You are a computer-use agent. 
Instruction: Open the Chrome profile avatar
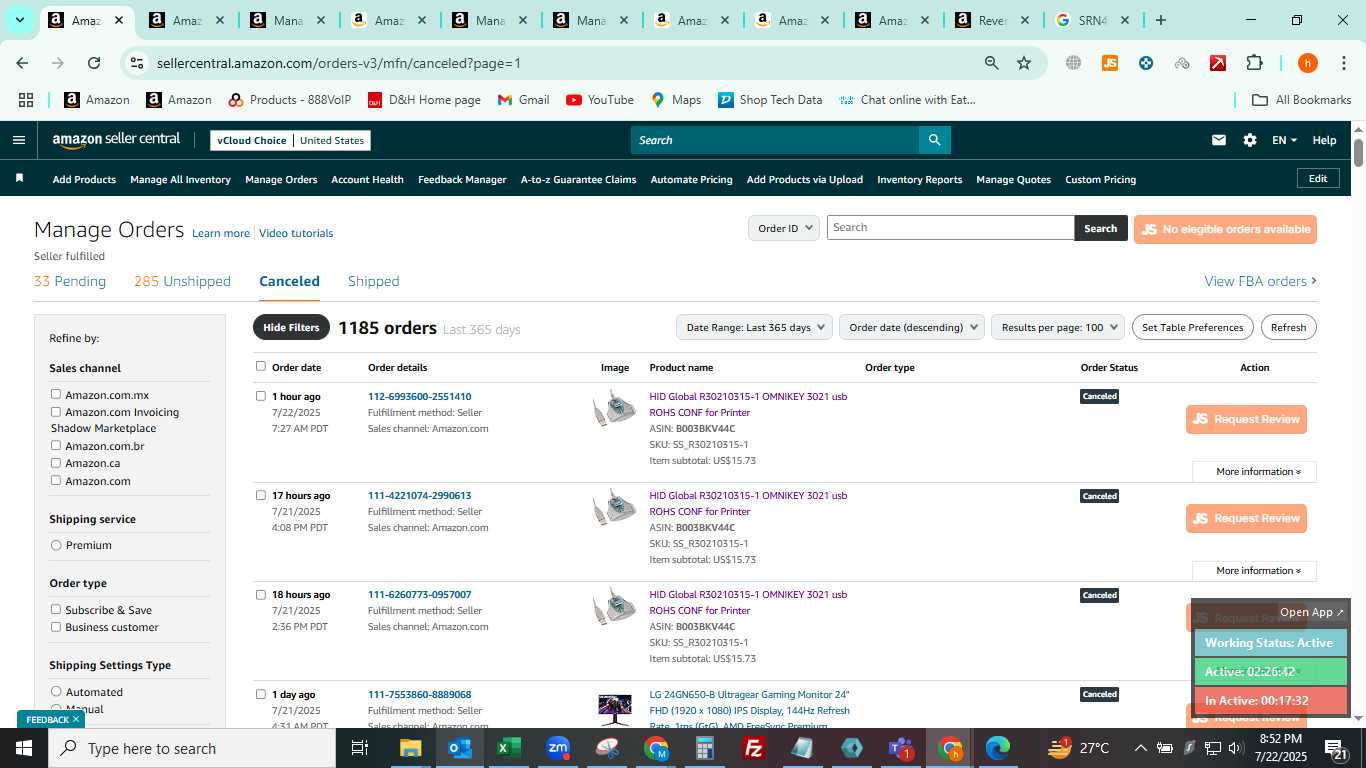coord(1307,63)
